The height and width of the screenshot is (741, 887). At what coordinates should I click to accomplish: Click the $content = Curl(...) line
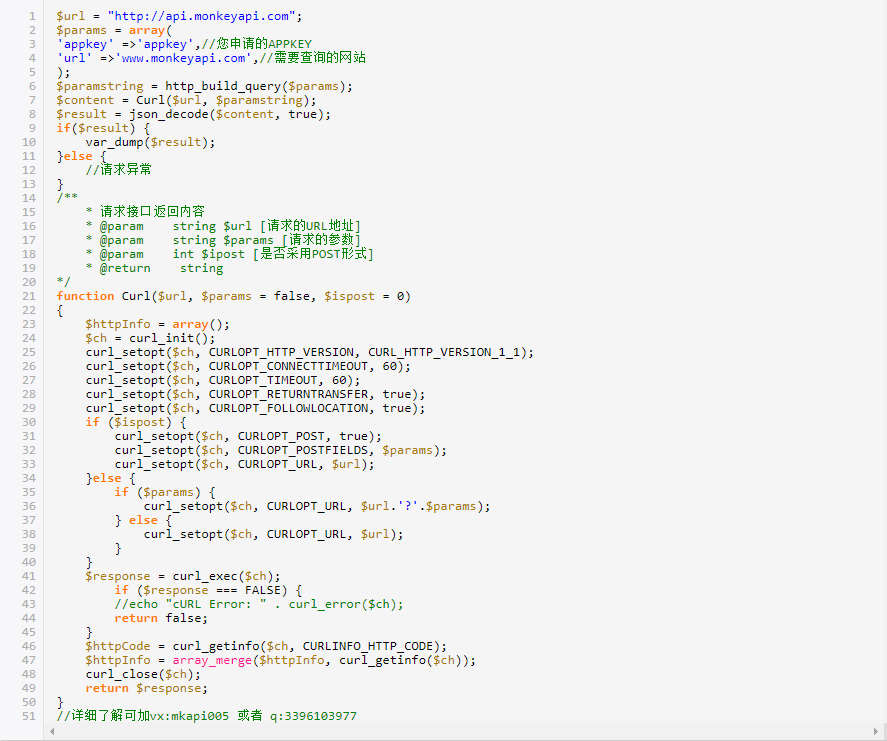[186, 101]
